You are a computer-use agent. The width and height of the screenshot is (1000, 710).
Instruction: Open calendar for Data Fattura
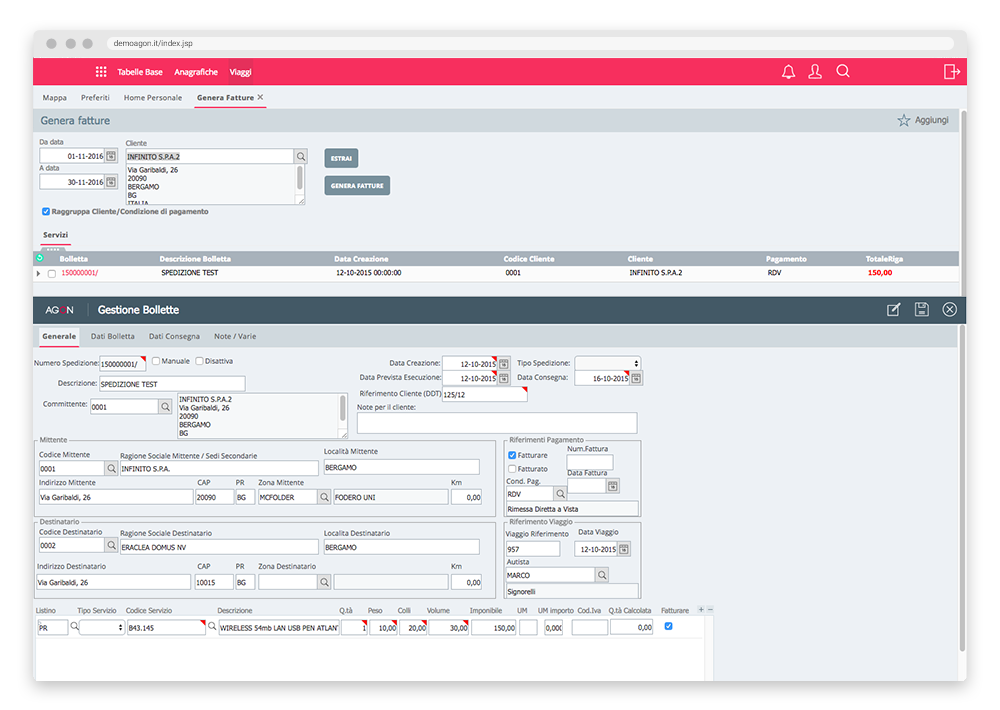[x=613, y=486]
